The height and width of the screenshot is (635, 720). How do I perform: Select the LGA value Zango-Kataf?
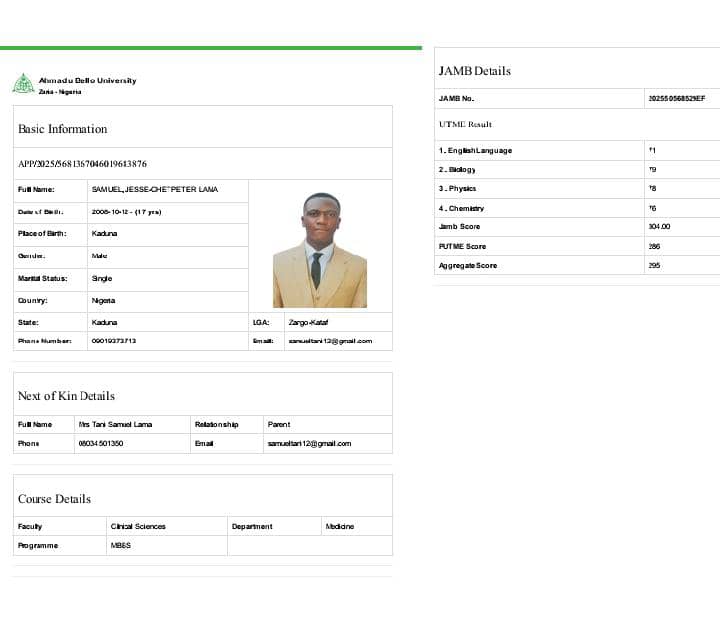[x=308, y=323]
